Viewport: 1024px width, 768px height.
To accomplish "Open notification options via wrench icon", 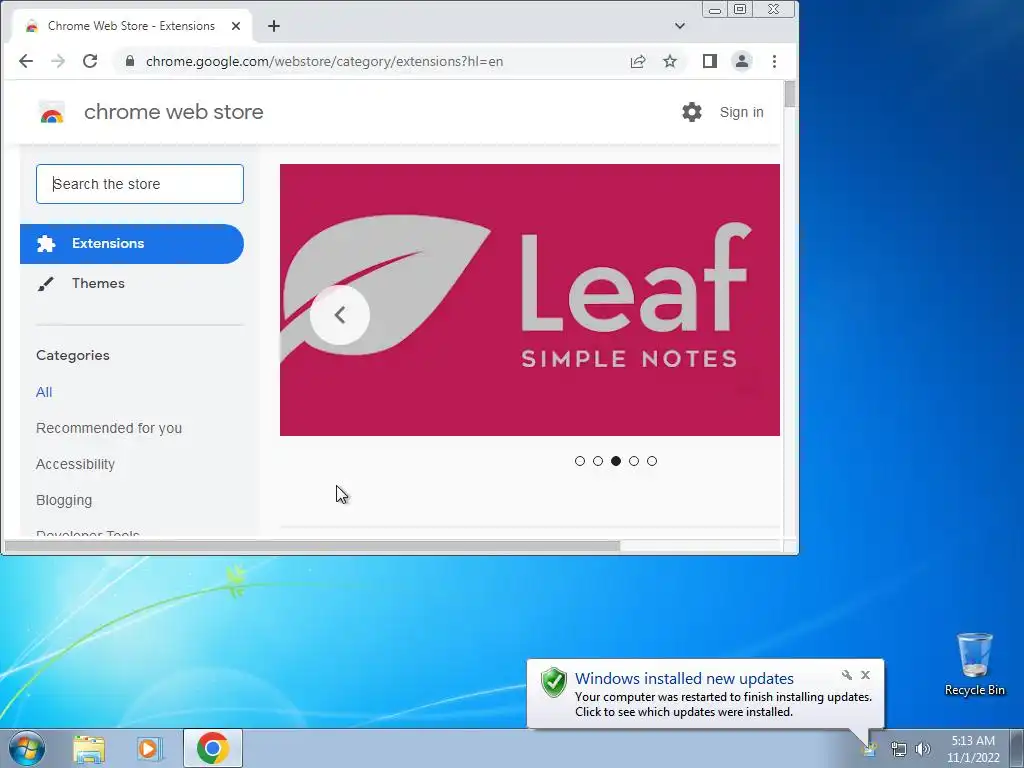I will coord(846,675).
